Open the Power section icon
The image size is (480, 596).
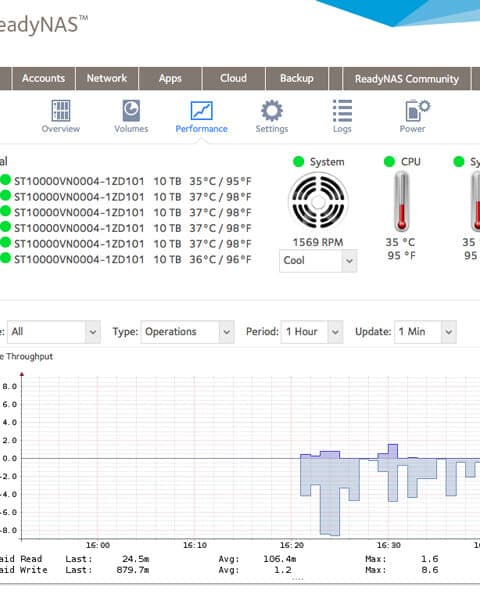pyautogui.click(x=417, y=111)
